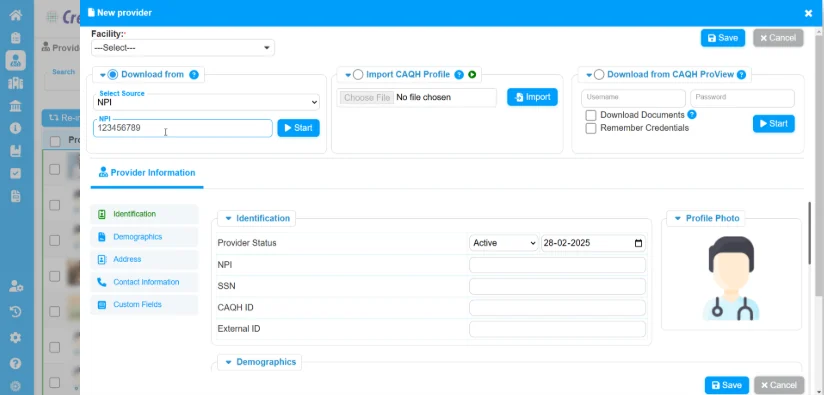Open the Facility dropdown
This screenshot has height=395, width=824.
[x=183, y=48]
